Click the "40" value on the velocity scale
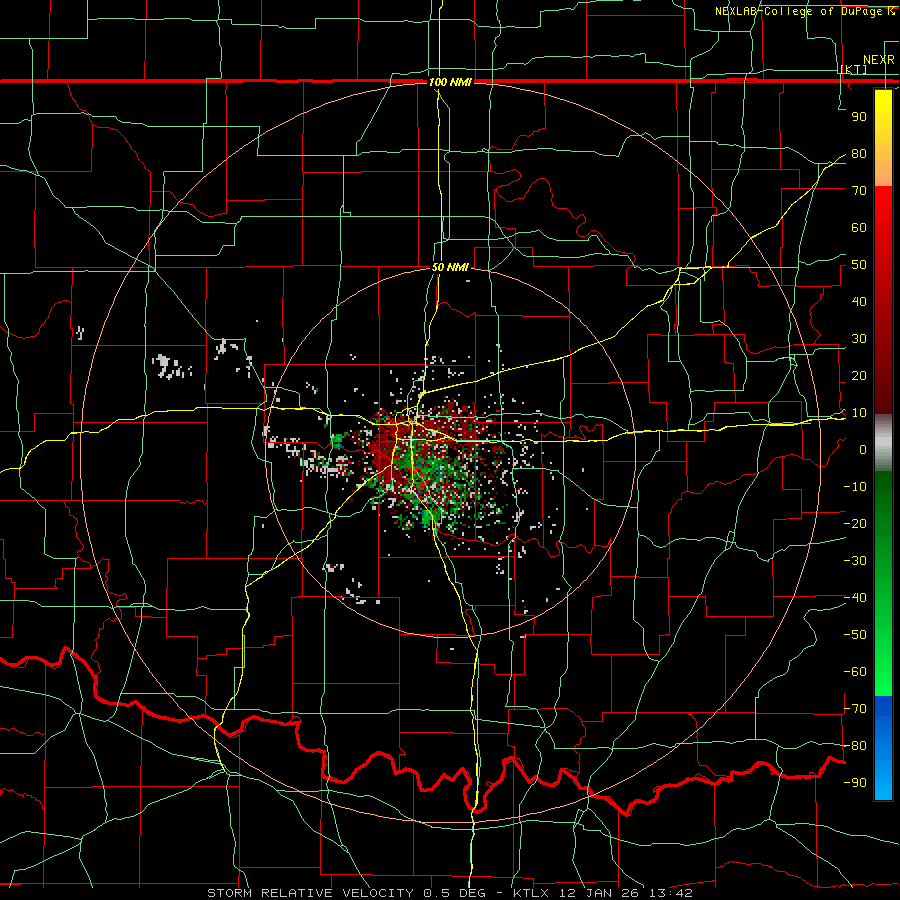The image size is (900, 900). [x=859, y=302]
